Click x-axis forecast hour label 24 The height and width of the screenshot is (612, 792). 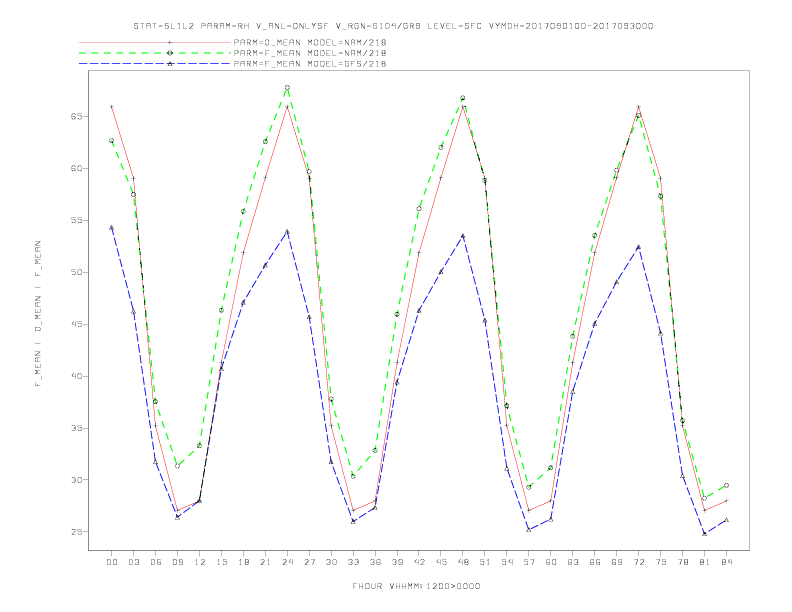pos(287,562)
